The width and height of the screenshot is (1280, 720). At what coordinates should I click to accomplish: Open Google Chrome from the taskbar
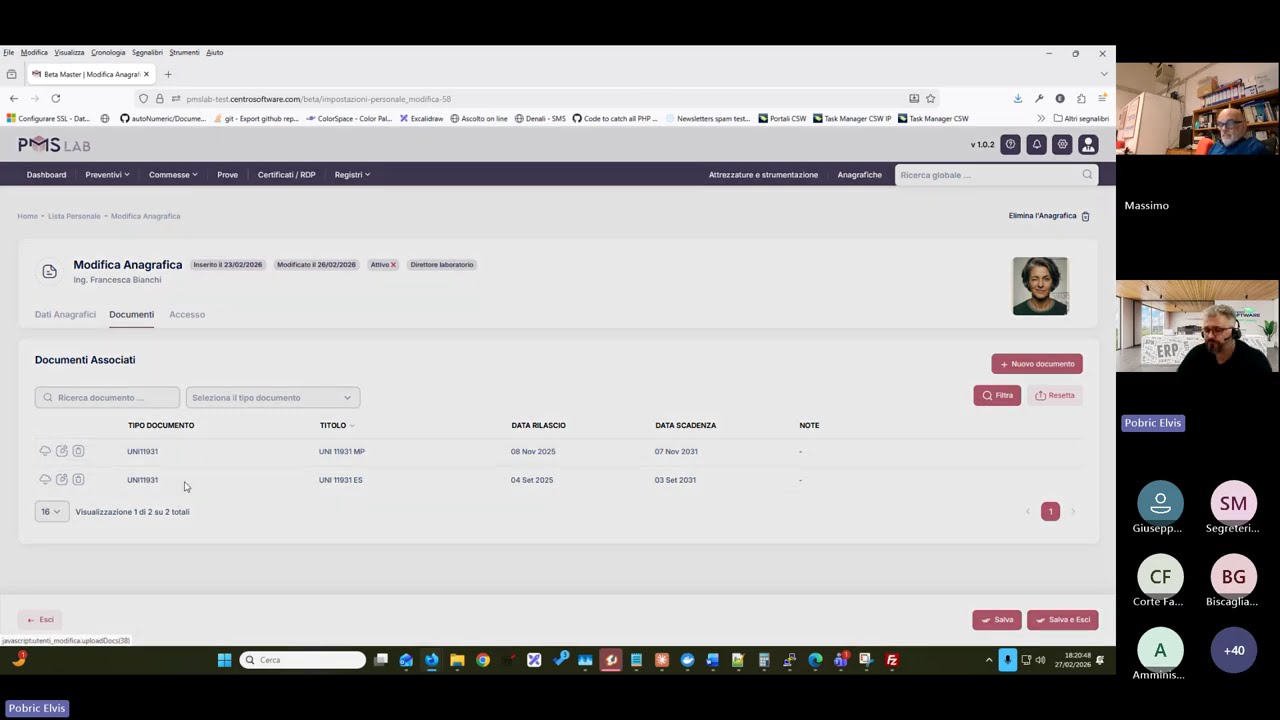(x=483, y=660)
